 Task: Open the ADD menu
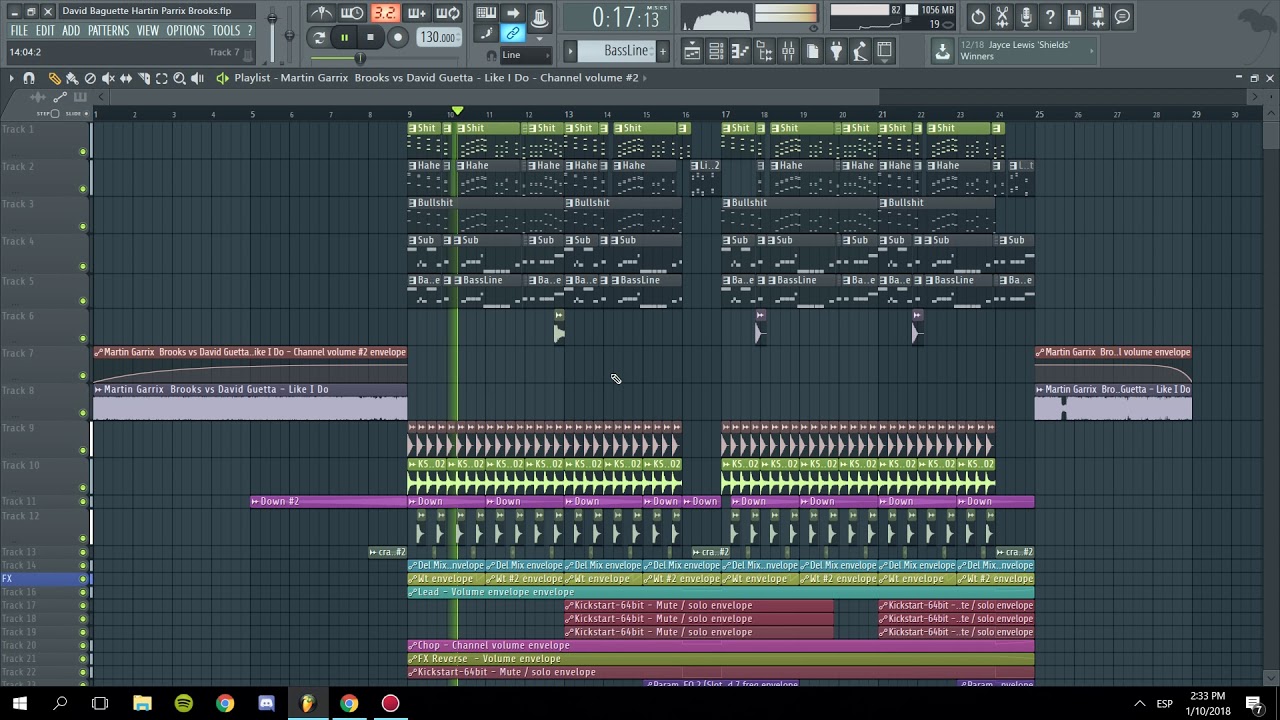tap(71, 31)
